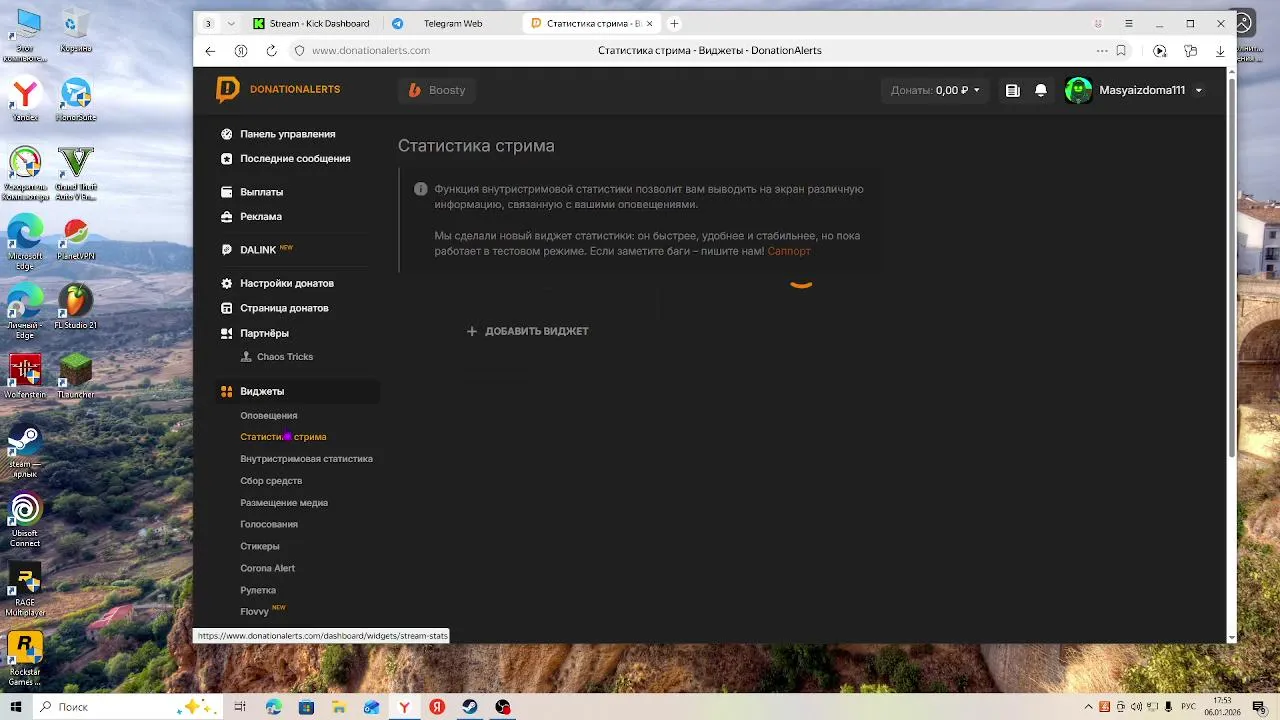This screenshot has width=1280, height=720.
Task: Open the browser downloads icon
Action: pyautogui.click(x=1220, y=50)
